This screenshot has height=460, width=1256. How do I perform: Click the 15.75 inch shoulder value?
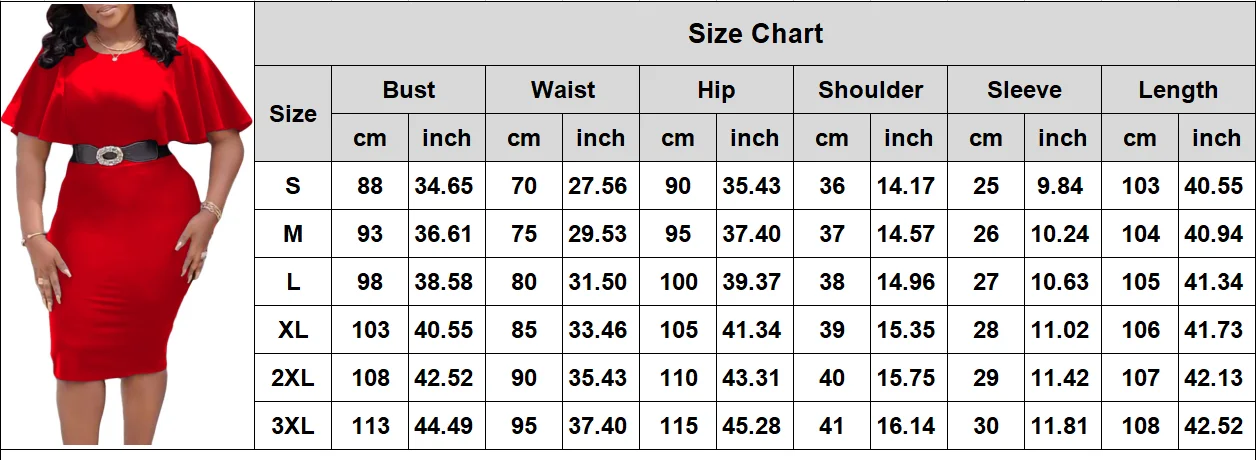[x=908, y=378]
